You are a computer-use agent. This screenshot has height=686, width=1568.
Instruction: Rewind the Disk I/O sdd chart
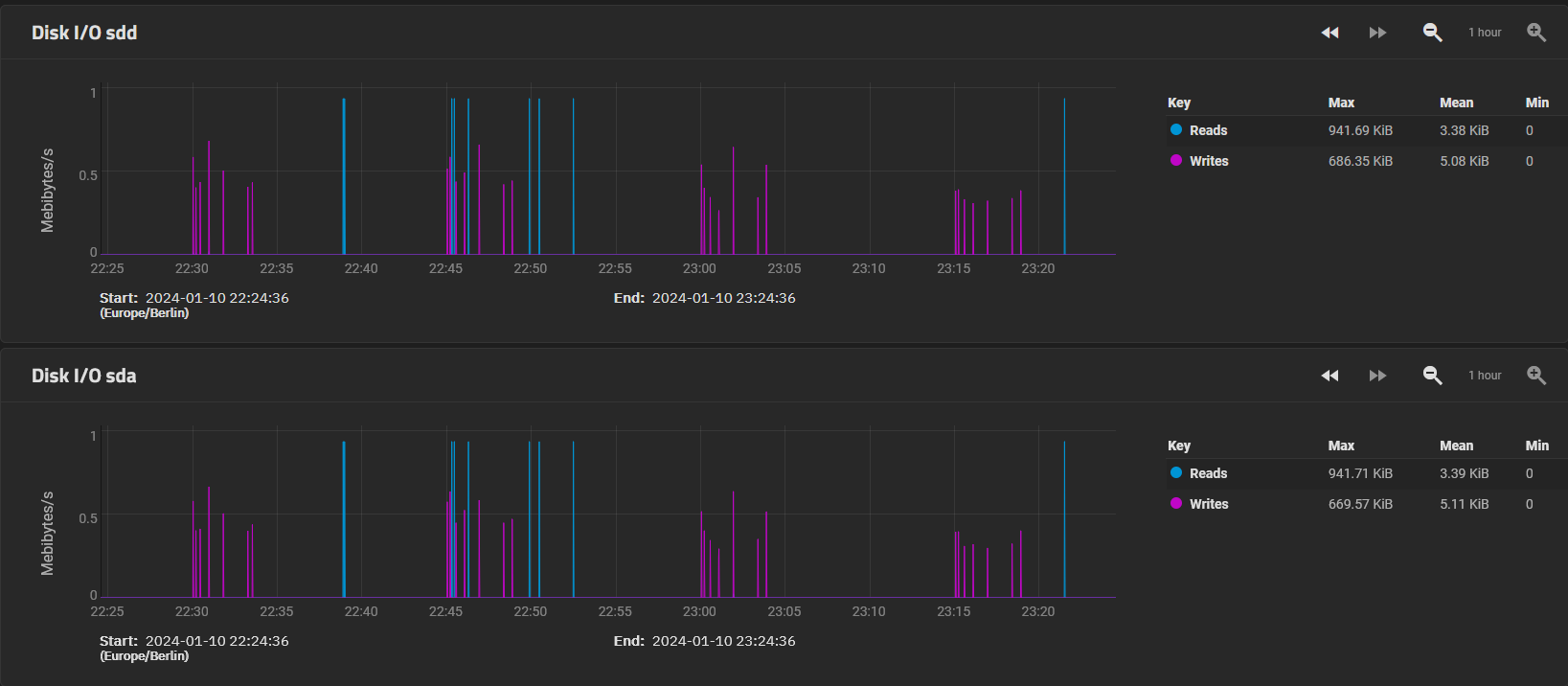tap(1329, 33)
